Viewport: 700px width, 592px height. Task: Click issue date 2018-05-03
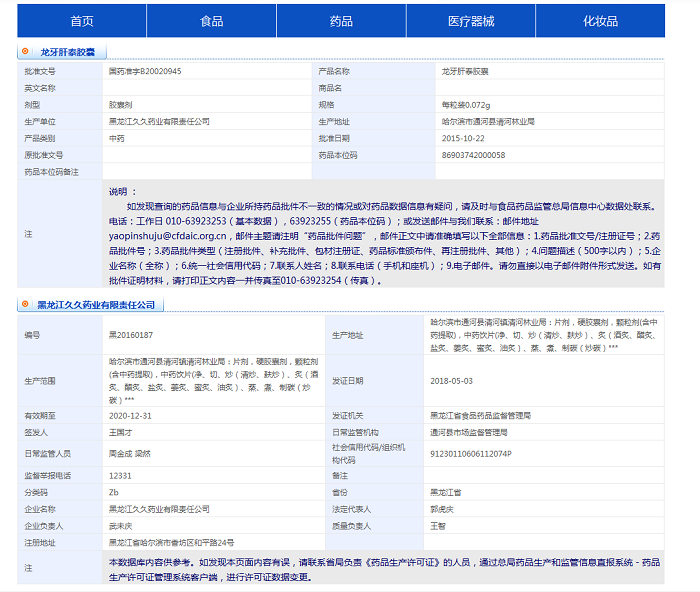point(451,381)
